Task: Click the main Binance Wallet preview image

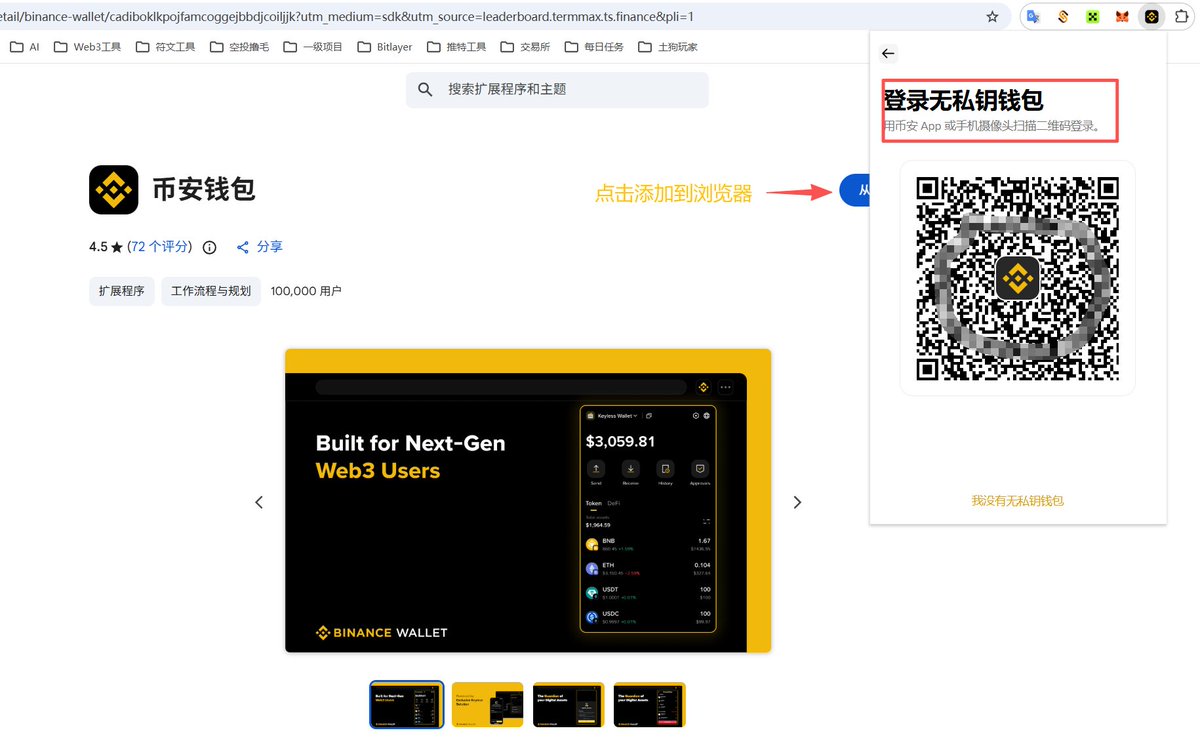Action: click(528, 501)
